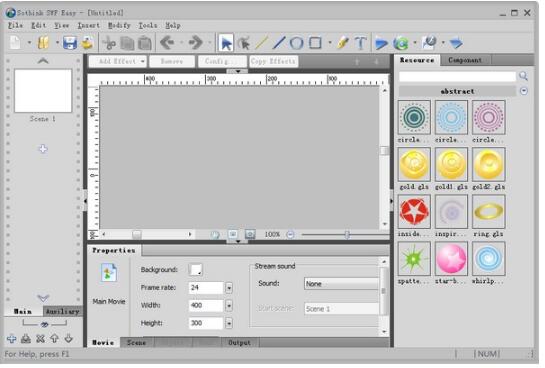Image resolution: width=545 pixels, height=368 pixels.
Task: Select the blue whirlp resource thumbnail
Action: [x=488, y=259]
